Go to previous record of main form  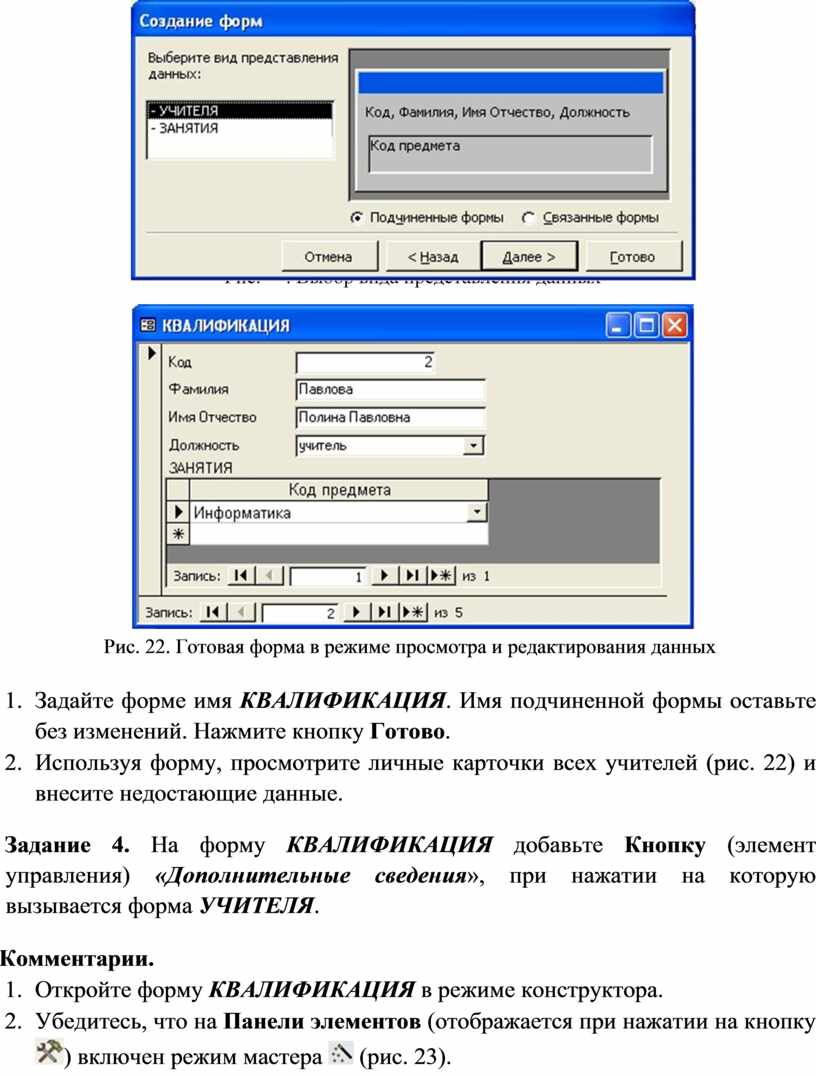(x=242, y=611)
